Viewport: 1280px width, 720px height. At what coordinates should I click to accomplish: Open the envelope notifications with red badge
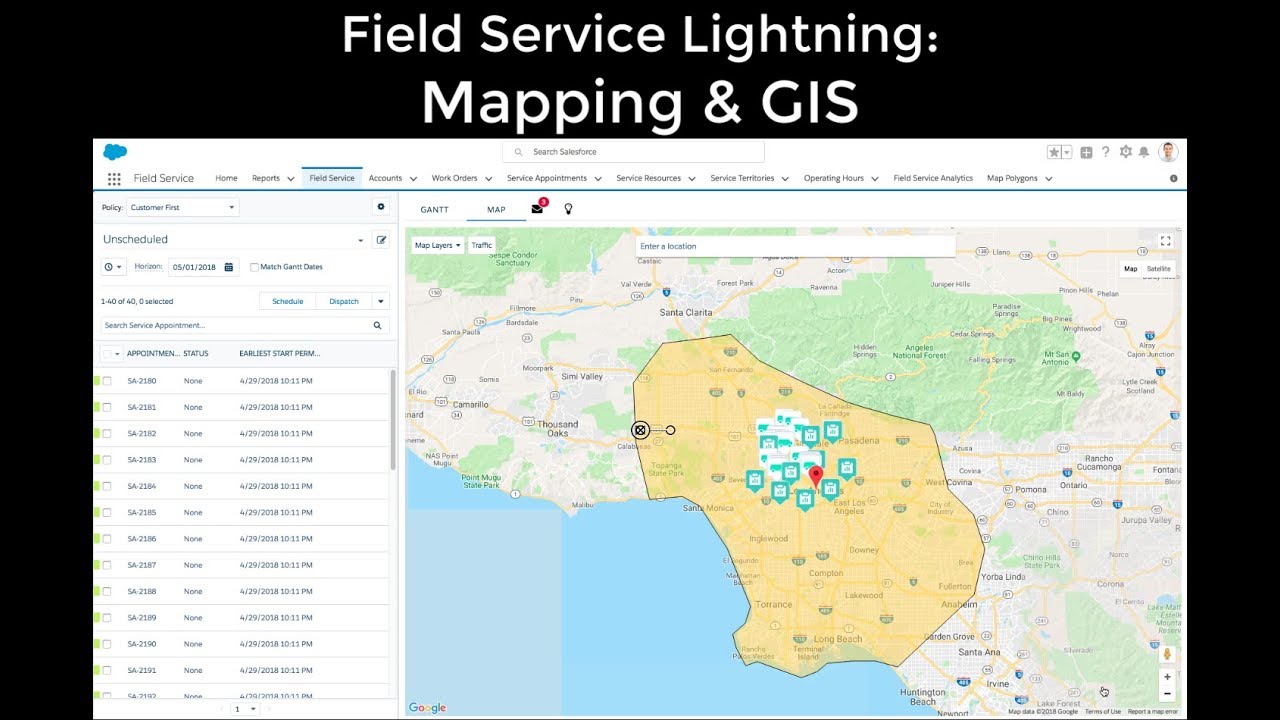coord(538,208)
